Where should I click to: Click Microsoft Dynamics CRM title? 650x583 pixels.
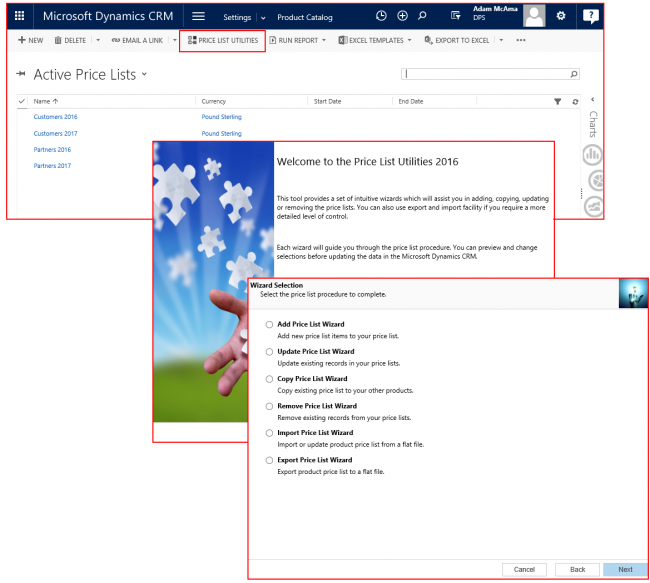[108, 16]
